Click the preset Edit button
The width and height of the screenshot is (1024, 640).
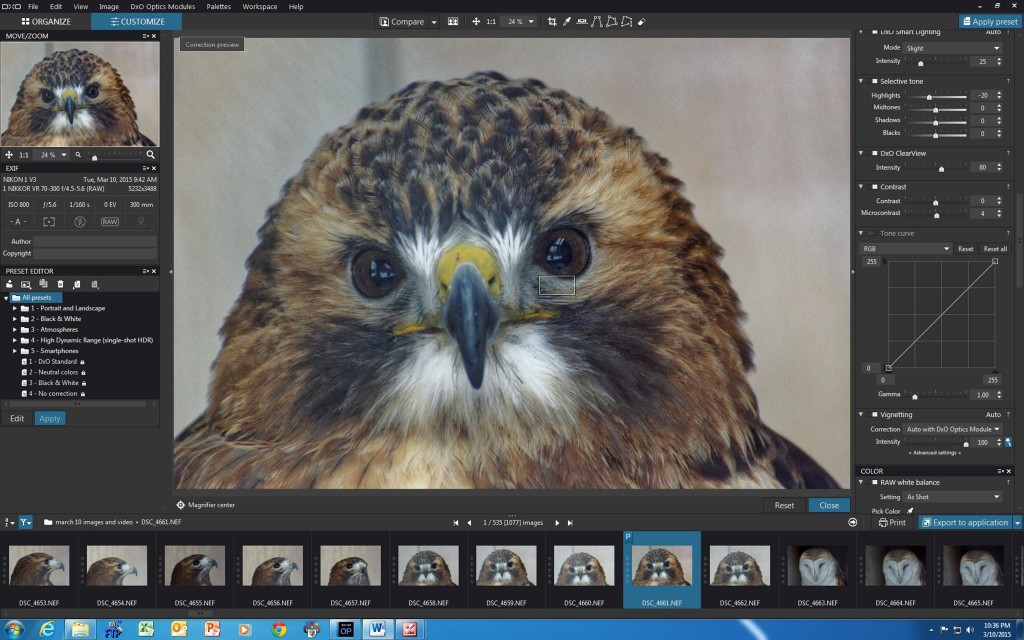click(x=17, y=419)
